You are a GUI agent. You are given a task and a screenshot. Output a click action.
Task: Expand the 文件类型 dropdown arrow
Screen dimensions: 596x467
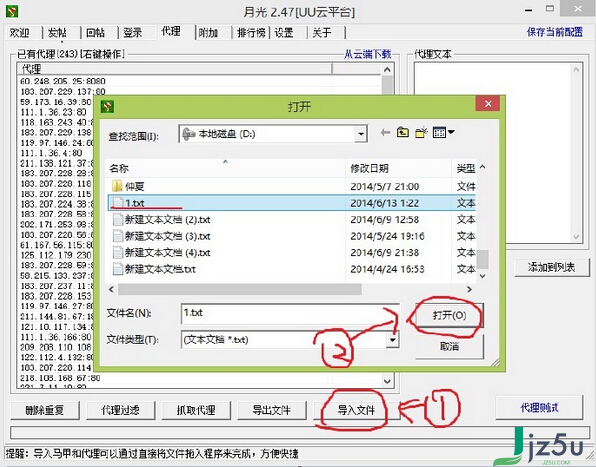click(393, 339)
